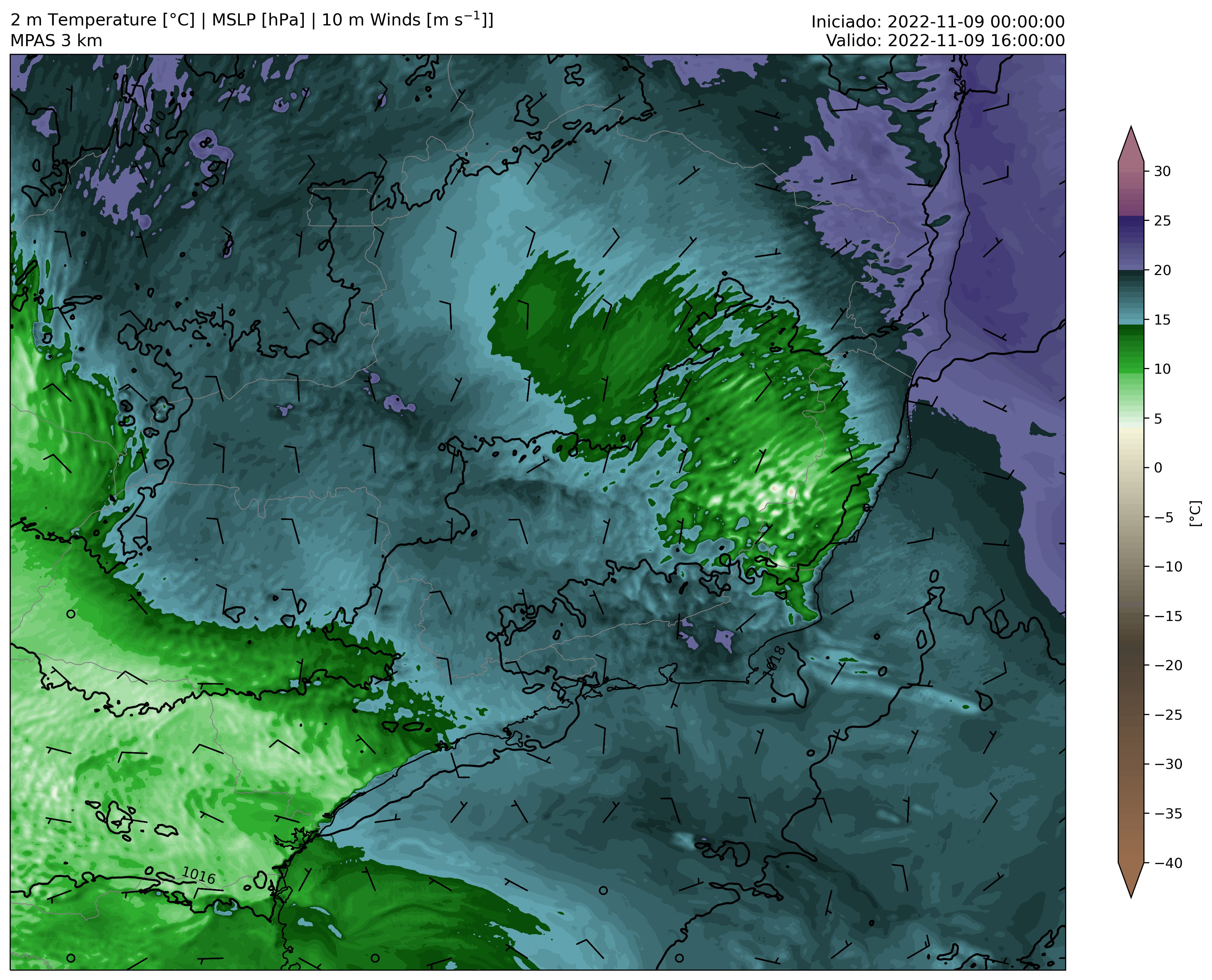
Task: Click the '1018' isobar contour label
Action: point(774,661)
